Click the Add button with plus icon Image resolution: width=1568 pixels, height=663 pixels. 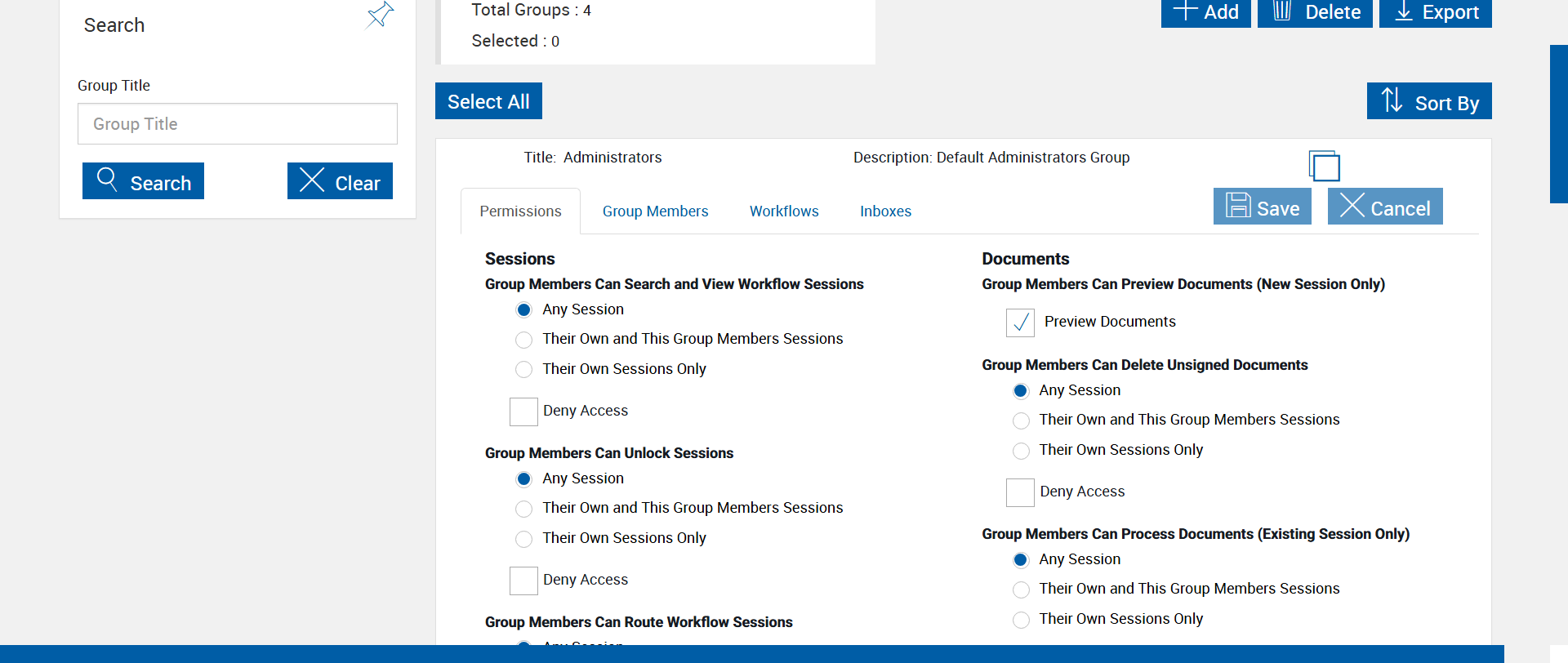(x=1205, y=12)
